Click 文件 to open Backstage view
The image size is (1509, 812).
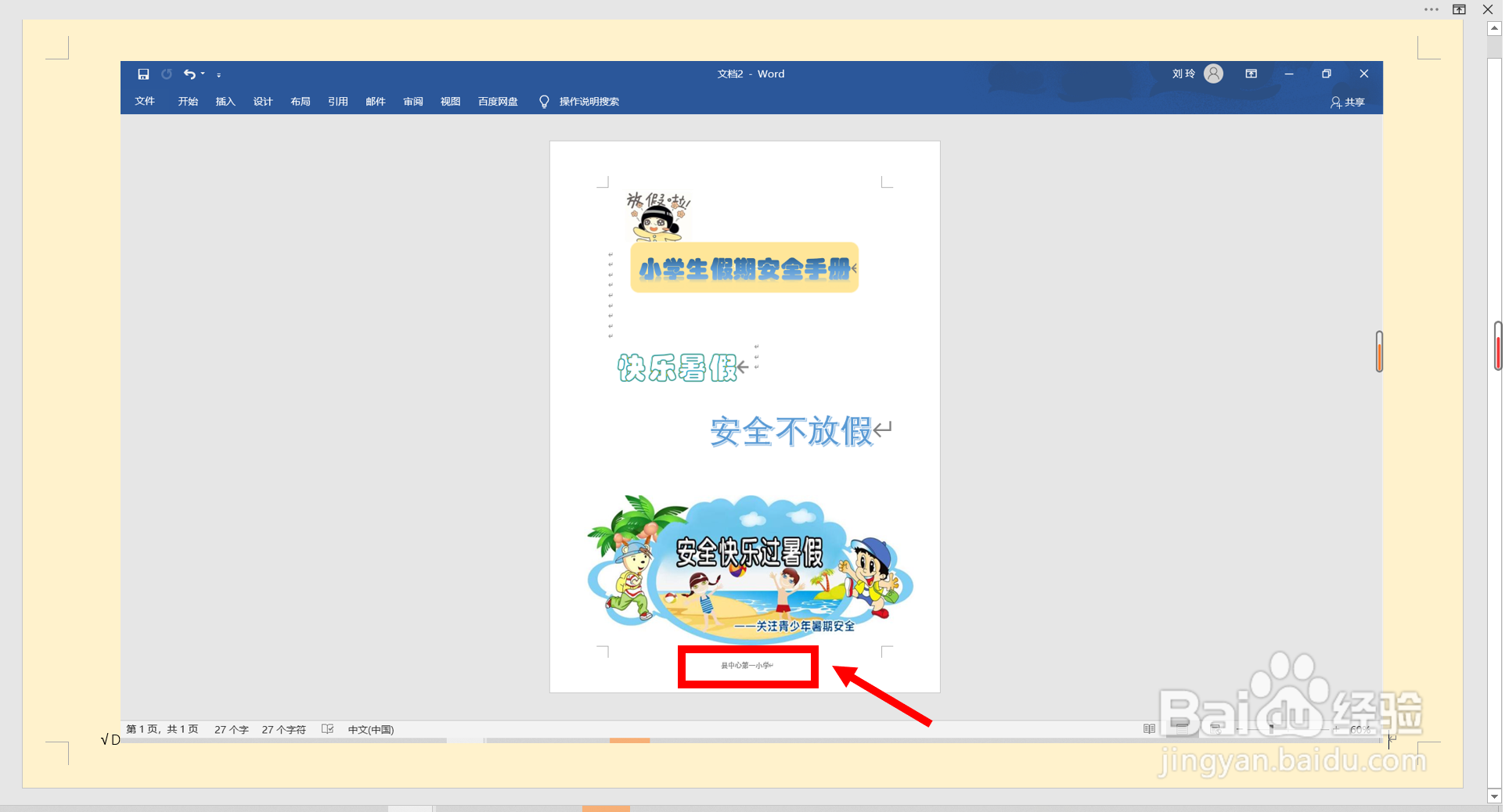pyautogui.click(x=145, y=102)
